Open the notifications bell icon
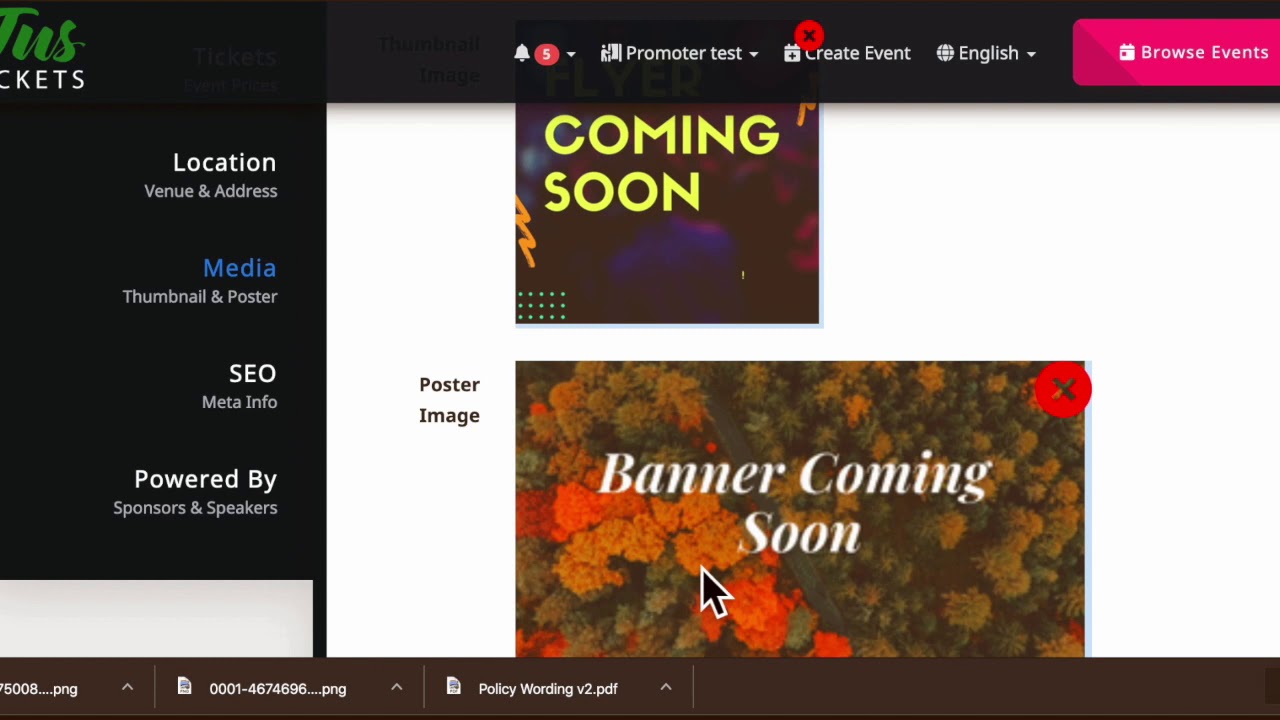The image size is (1280, 720). click(521, 53)
